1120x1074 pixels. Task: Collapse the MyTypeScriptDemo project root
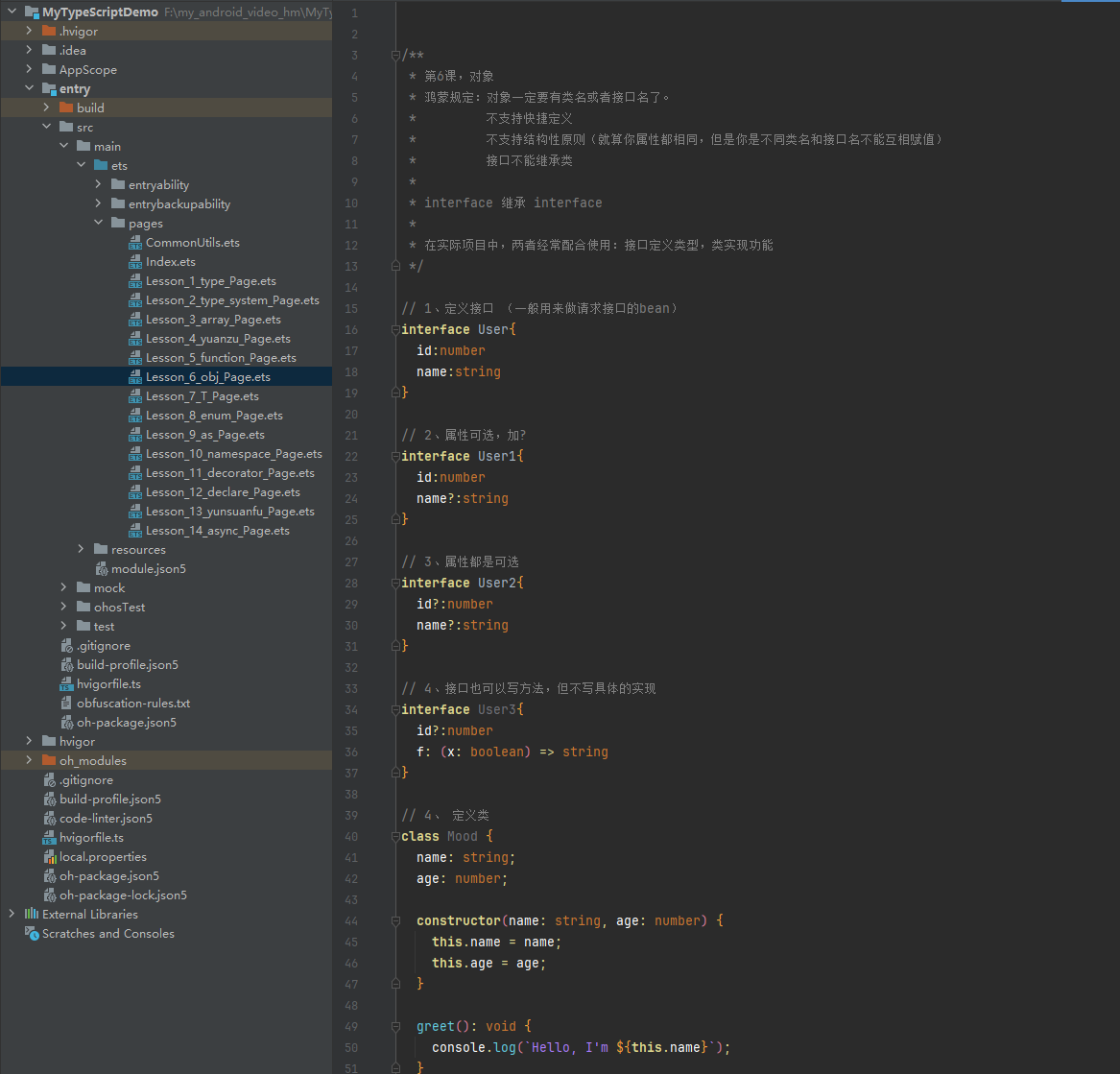coord(12,12)
